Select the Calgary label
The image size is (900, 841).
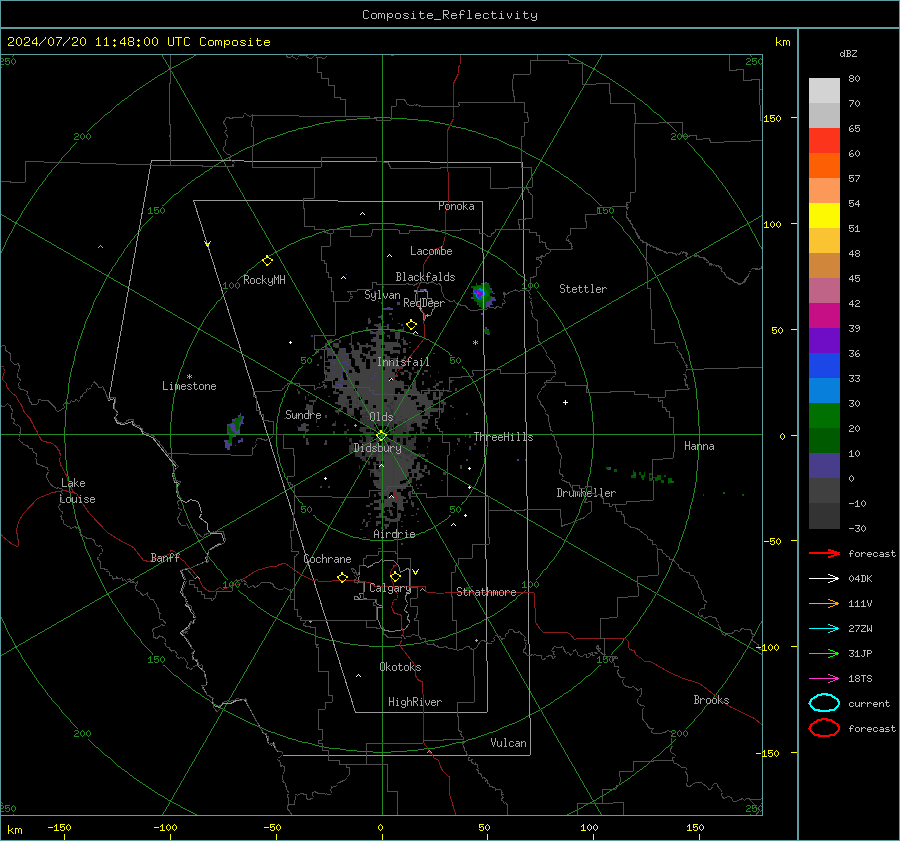[x=390, y=588]
